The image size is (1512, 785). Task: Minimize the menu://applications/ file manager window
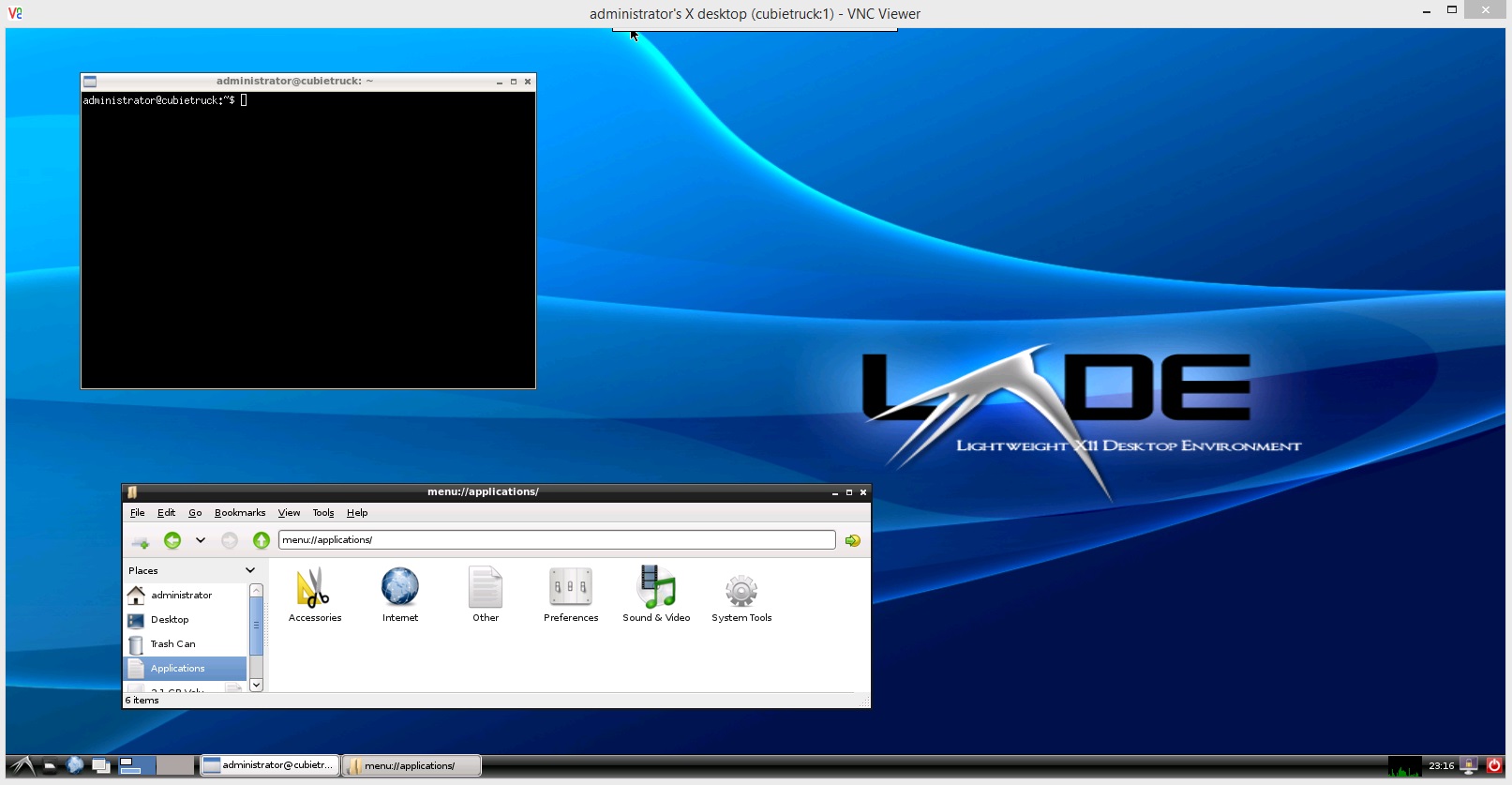click(x=835, y=492)
